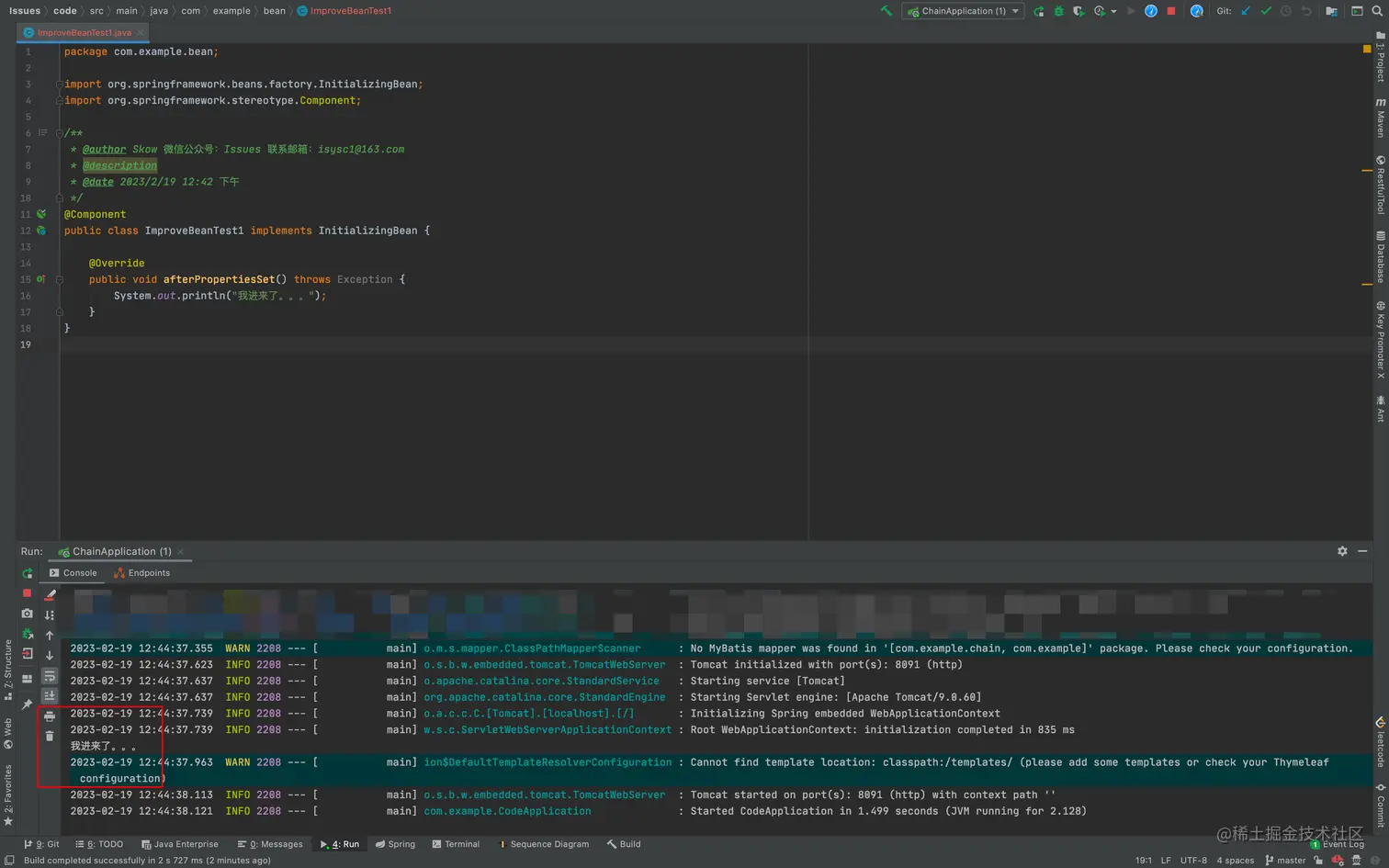Rerun ChainApplication from top toolbar

click(1039, 11)
